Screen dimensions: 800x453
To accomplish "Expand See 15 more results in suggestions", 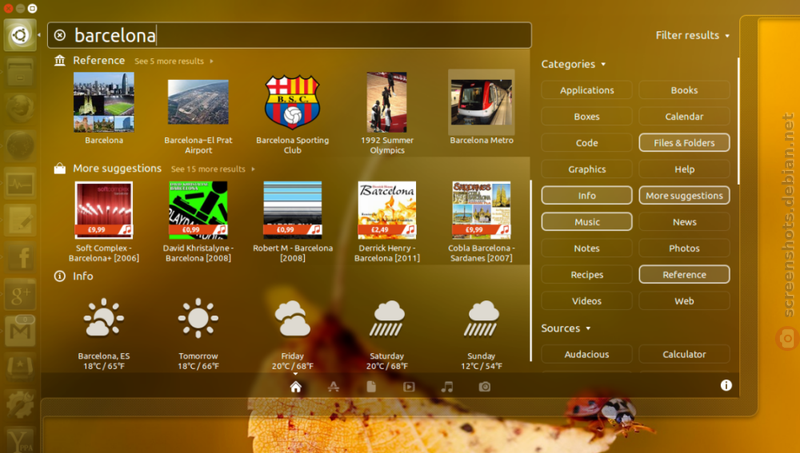I will (213, 169).
